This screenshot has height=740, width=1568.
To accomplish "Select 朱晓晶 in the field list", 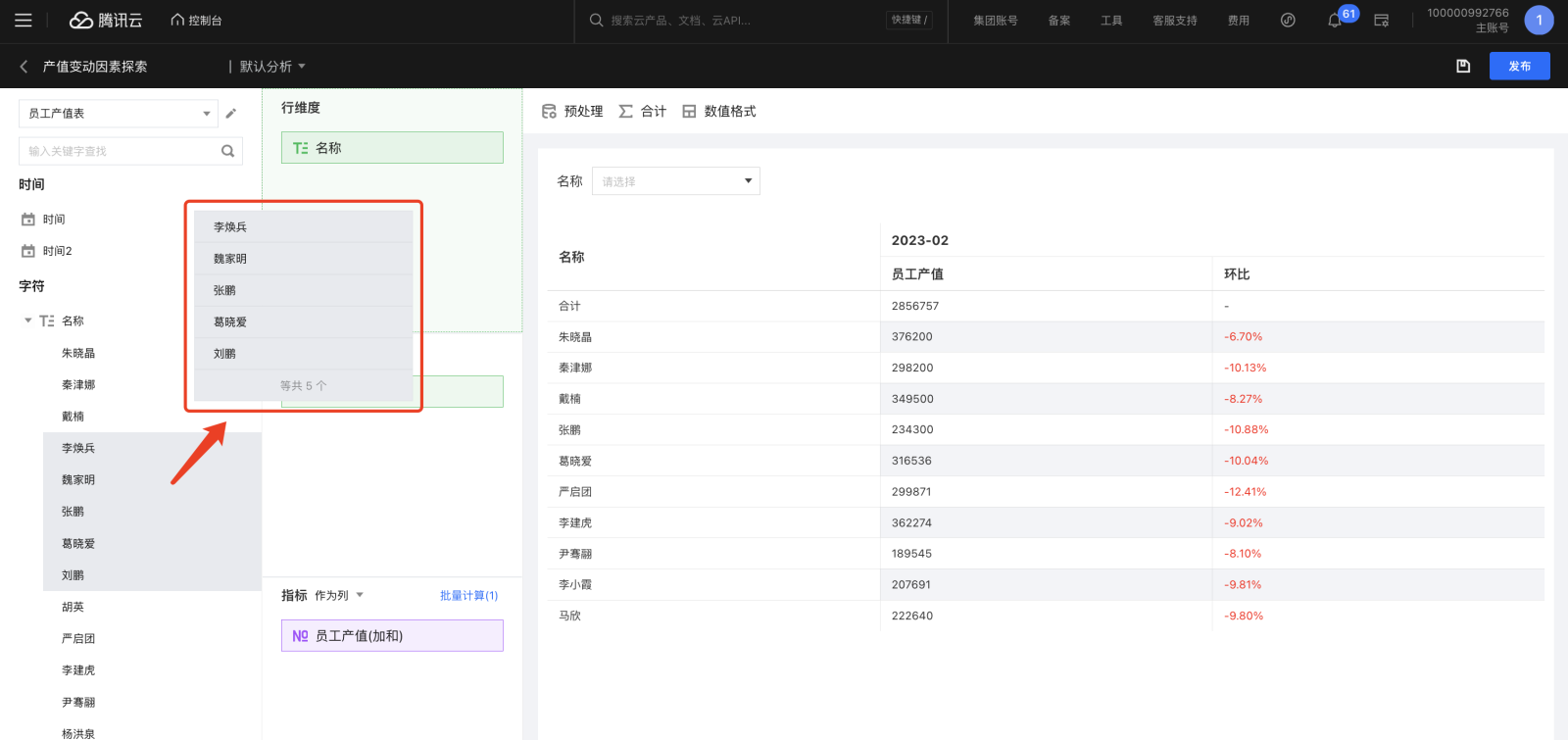I will (x=78, y=353).
